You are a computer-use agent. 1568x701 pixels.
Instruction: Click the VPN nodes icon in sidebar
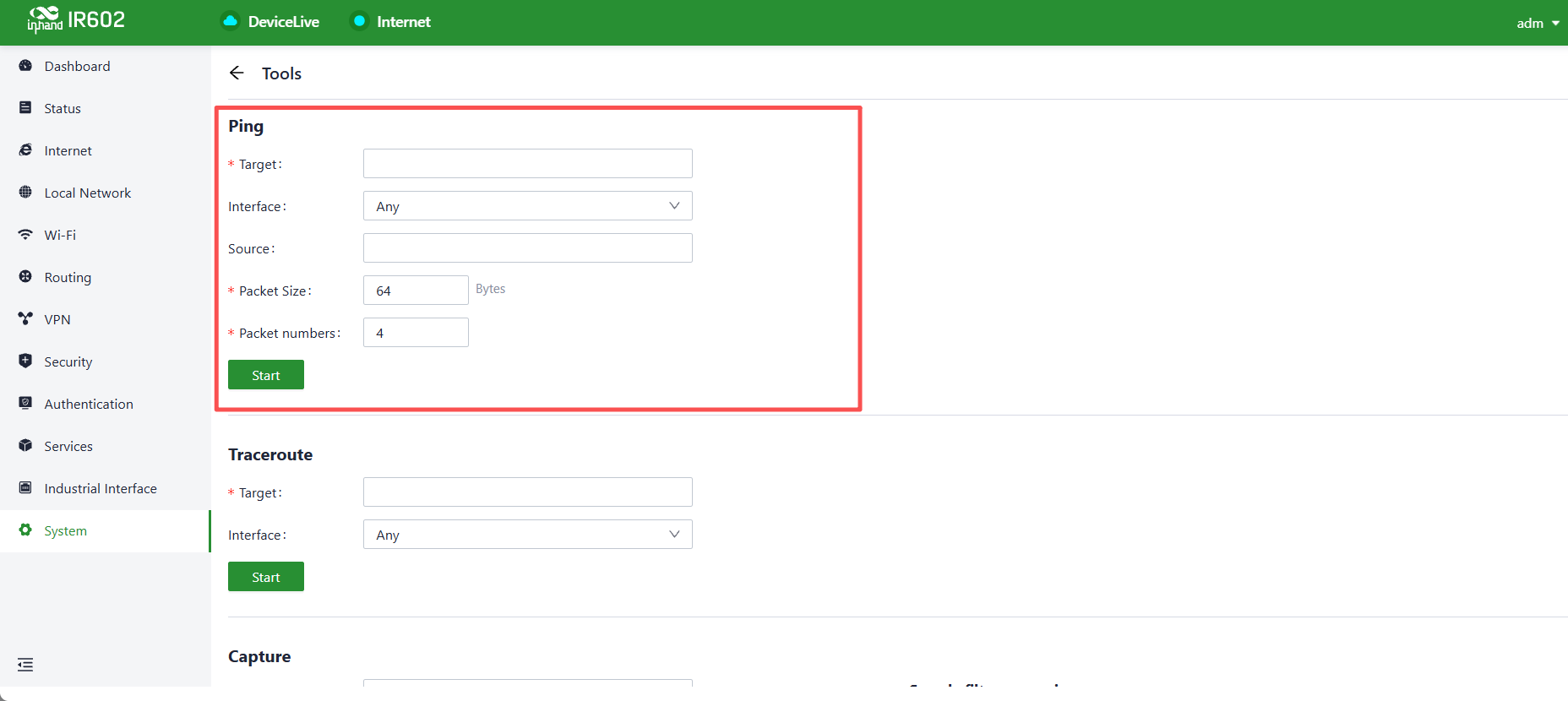(25, 319)
